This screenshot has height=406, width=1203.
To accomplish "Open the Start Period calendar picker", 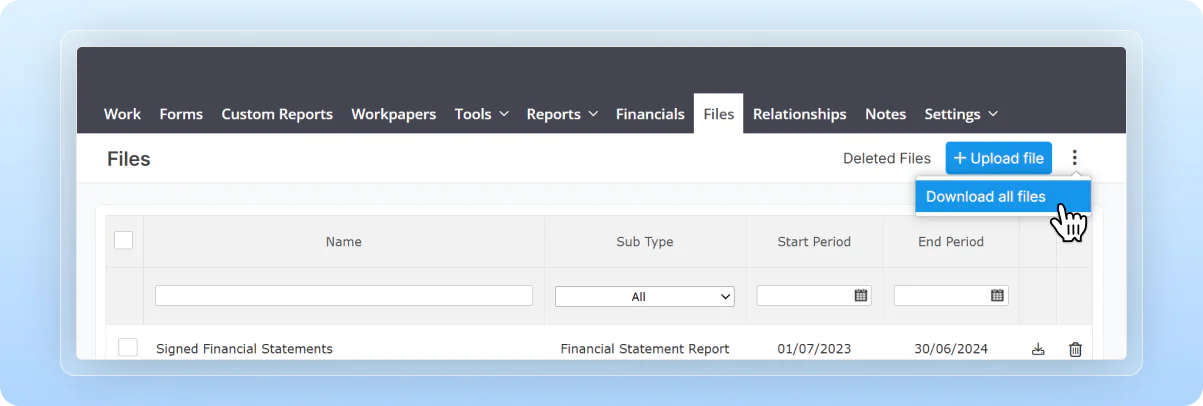I will pos(861,296).
